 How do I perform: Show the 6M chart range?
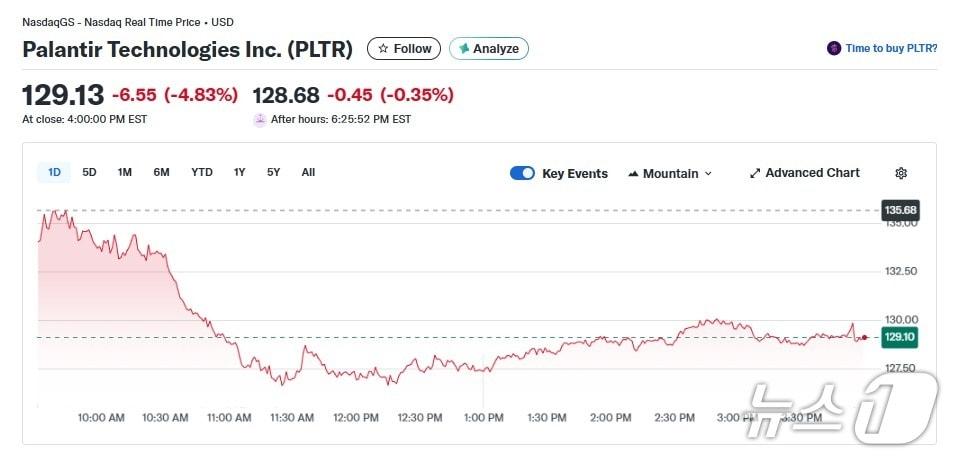[x=161, y=172]
